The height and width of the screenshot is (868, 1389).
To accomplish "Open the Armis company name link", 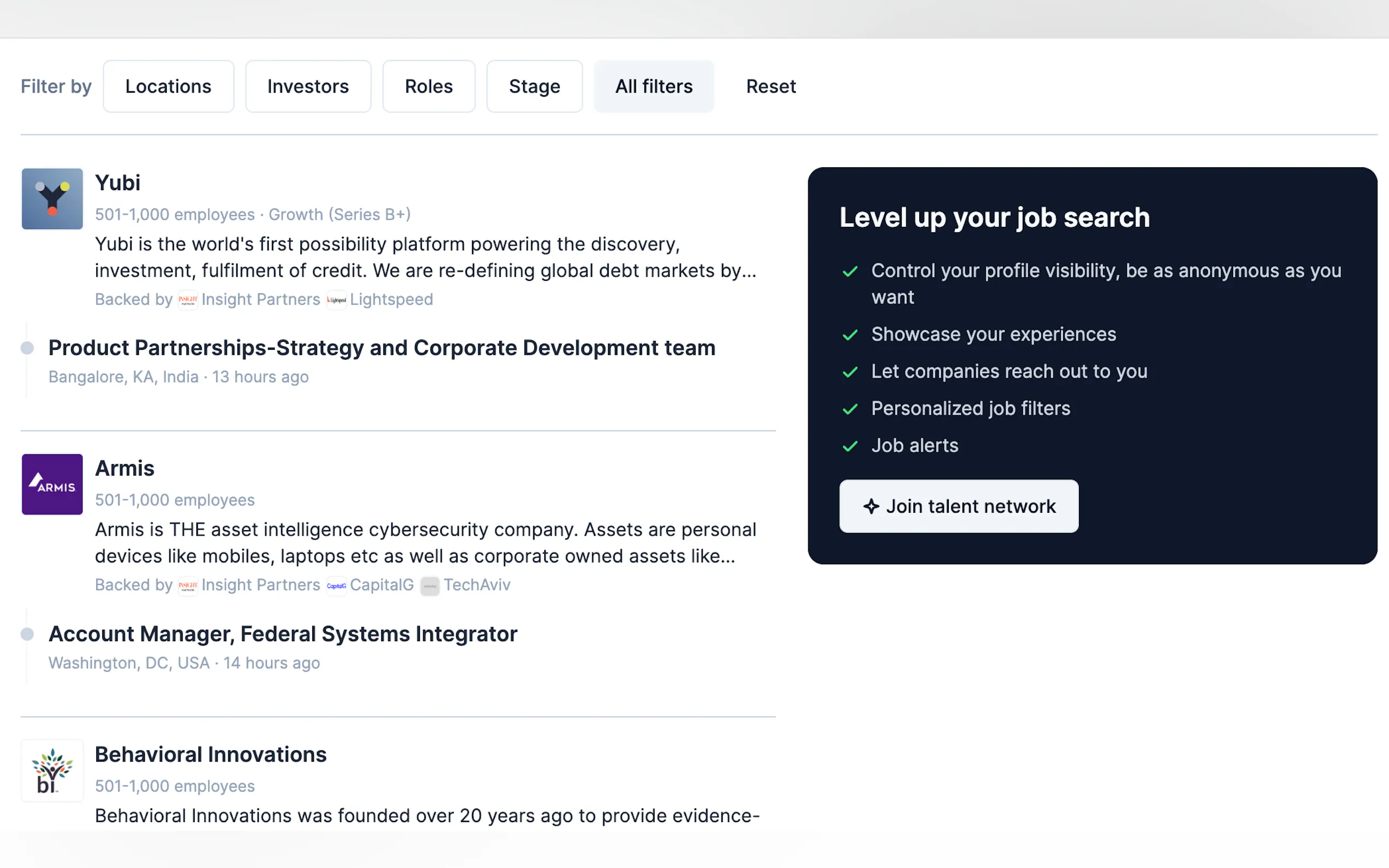I will pyautogui.click(x=125, y=468).
